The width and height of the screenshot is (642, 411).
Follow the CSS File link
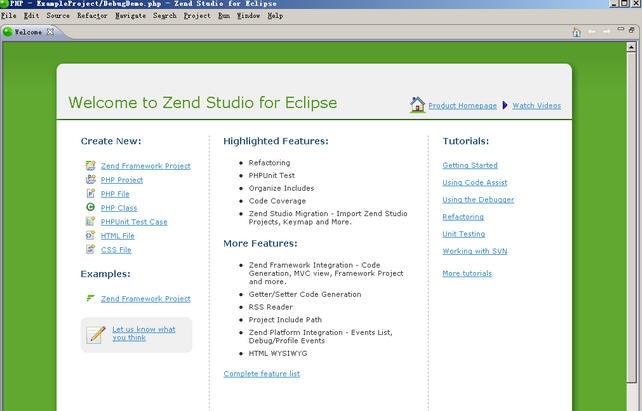[116, 249]
